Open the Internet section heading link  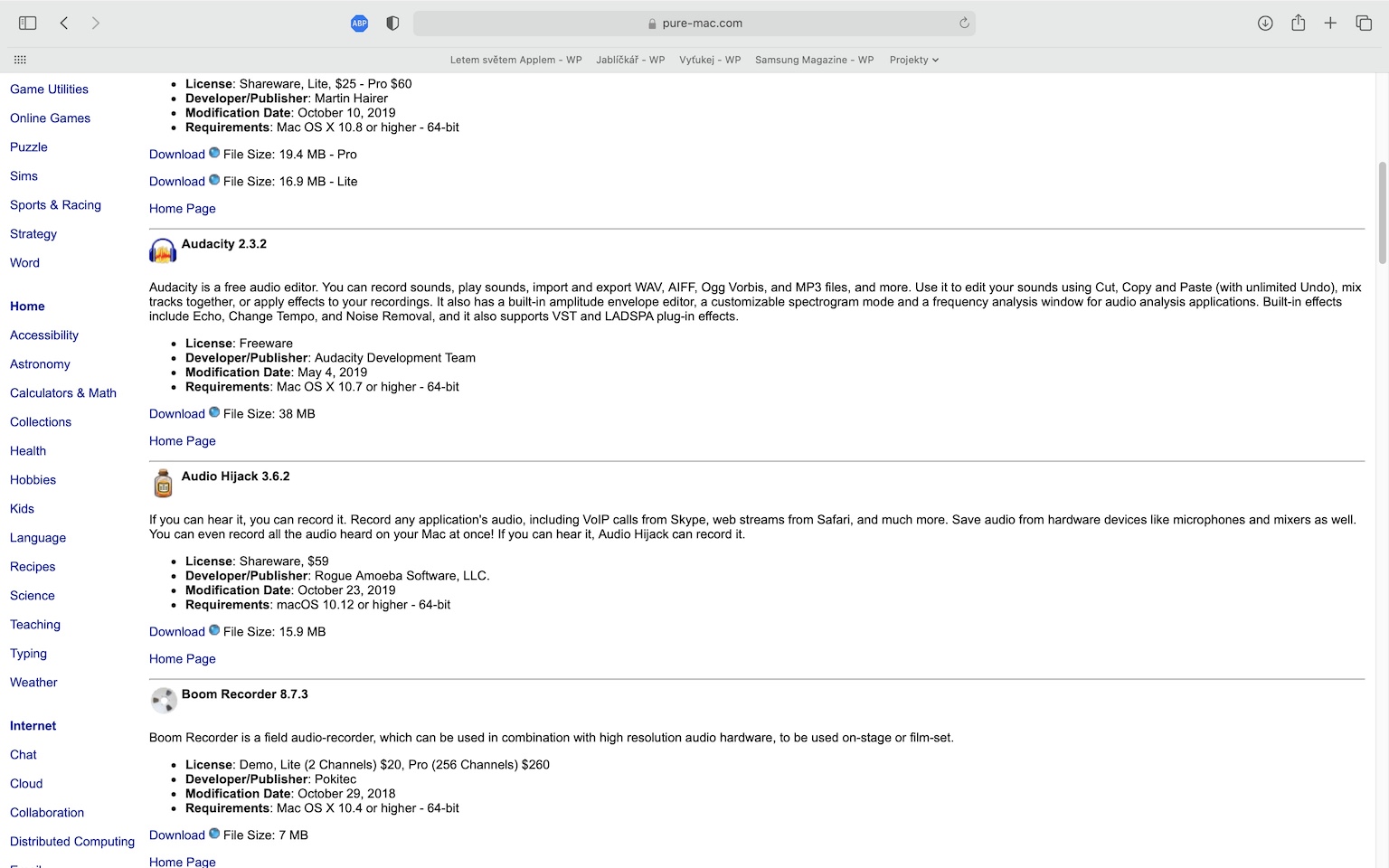click(33, 726)
